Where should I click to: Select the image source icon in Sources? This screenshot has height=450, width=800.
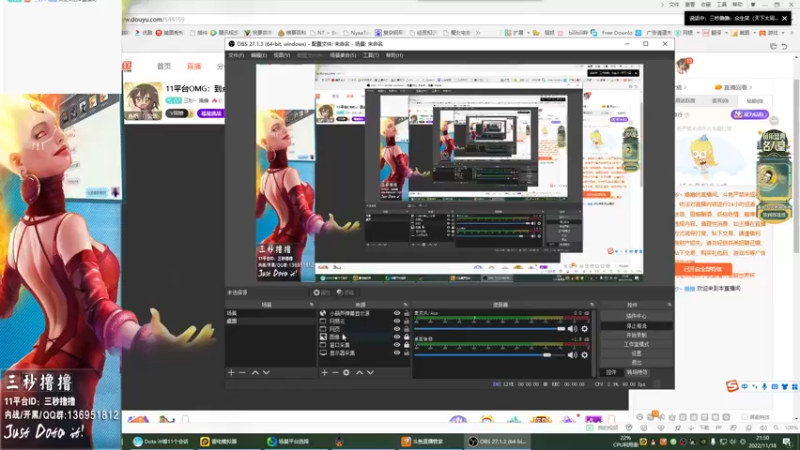[x=323, y=337]
